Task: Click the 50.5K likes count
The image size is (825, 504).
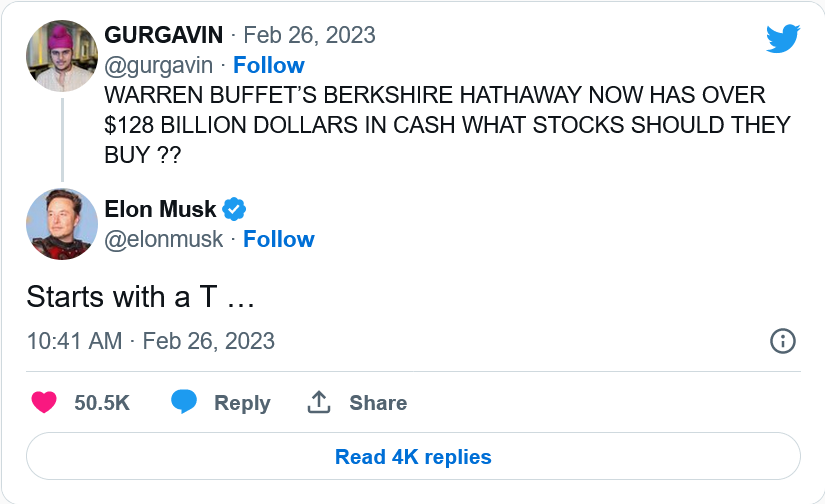Action: pyautogui.click(x=102, y=403)
